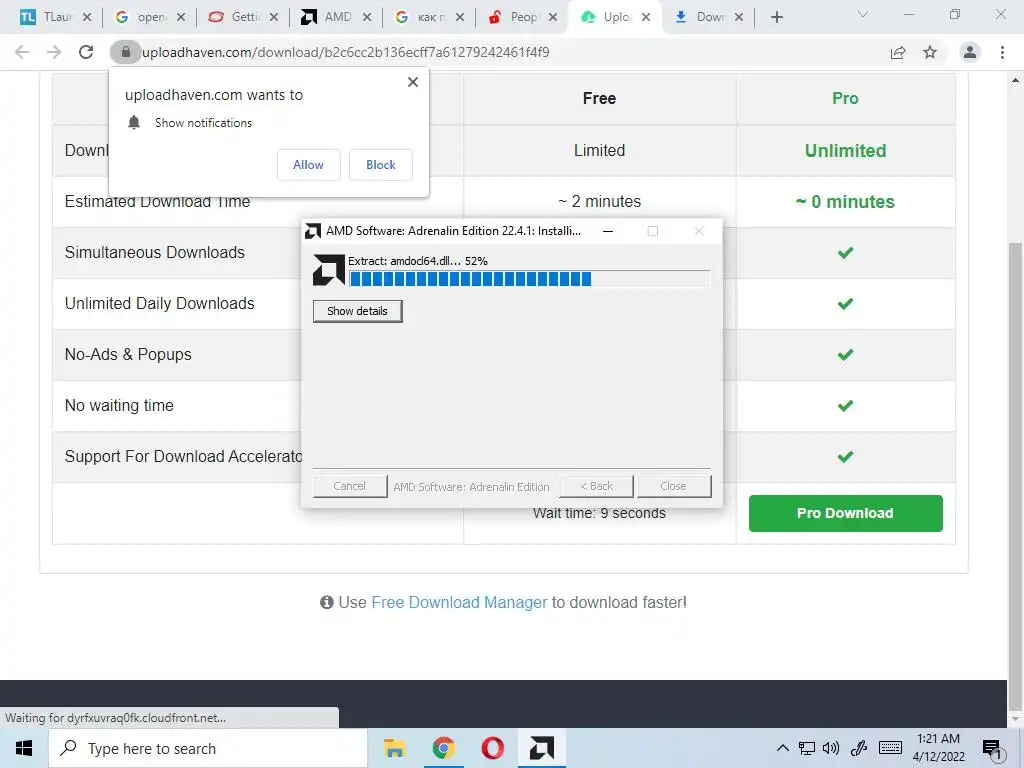The height and width of the screenshot is (768, 1024).
Task: Open the notification center icon
Action: click(x=991, y=748)
